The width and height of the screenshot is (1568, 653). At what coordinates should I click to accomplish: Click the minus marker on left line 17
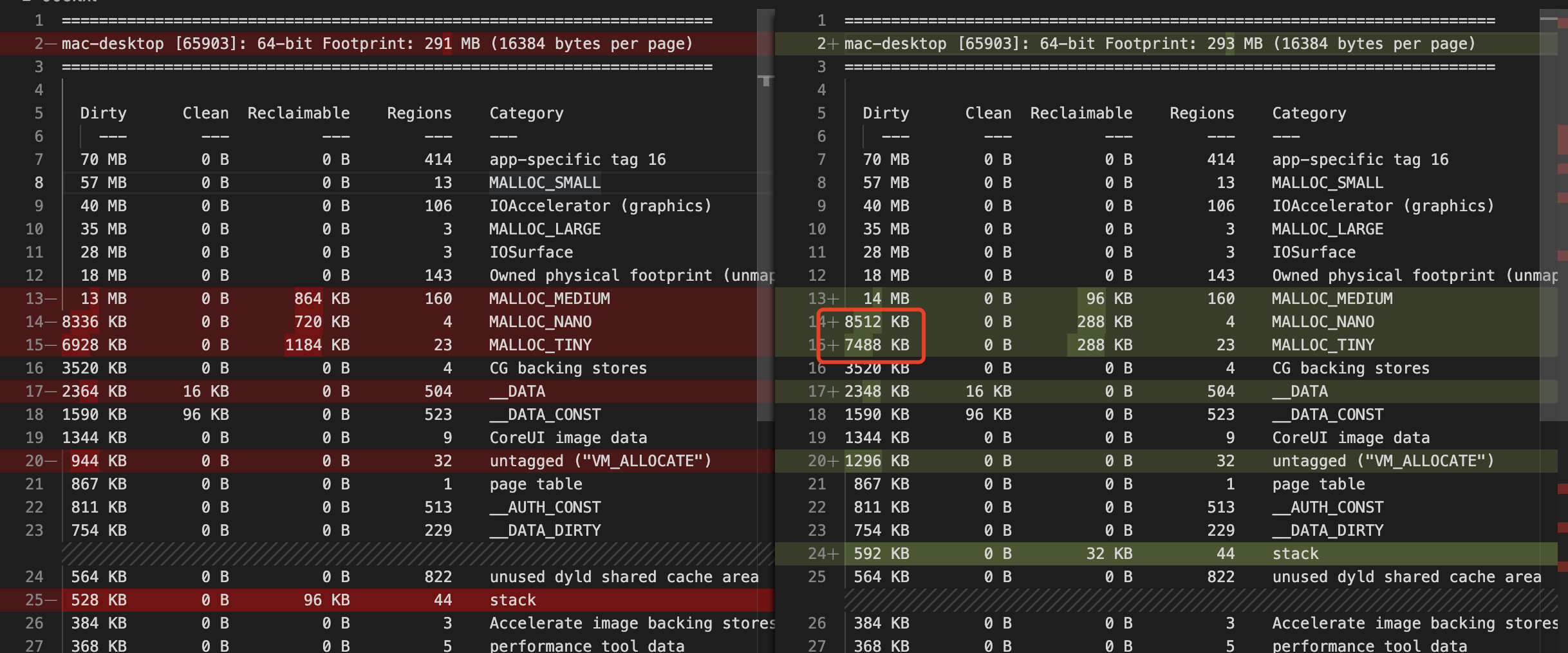click(x=51, y=392)
